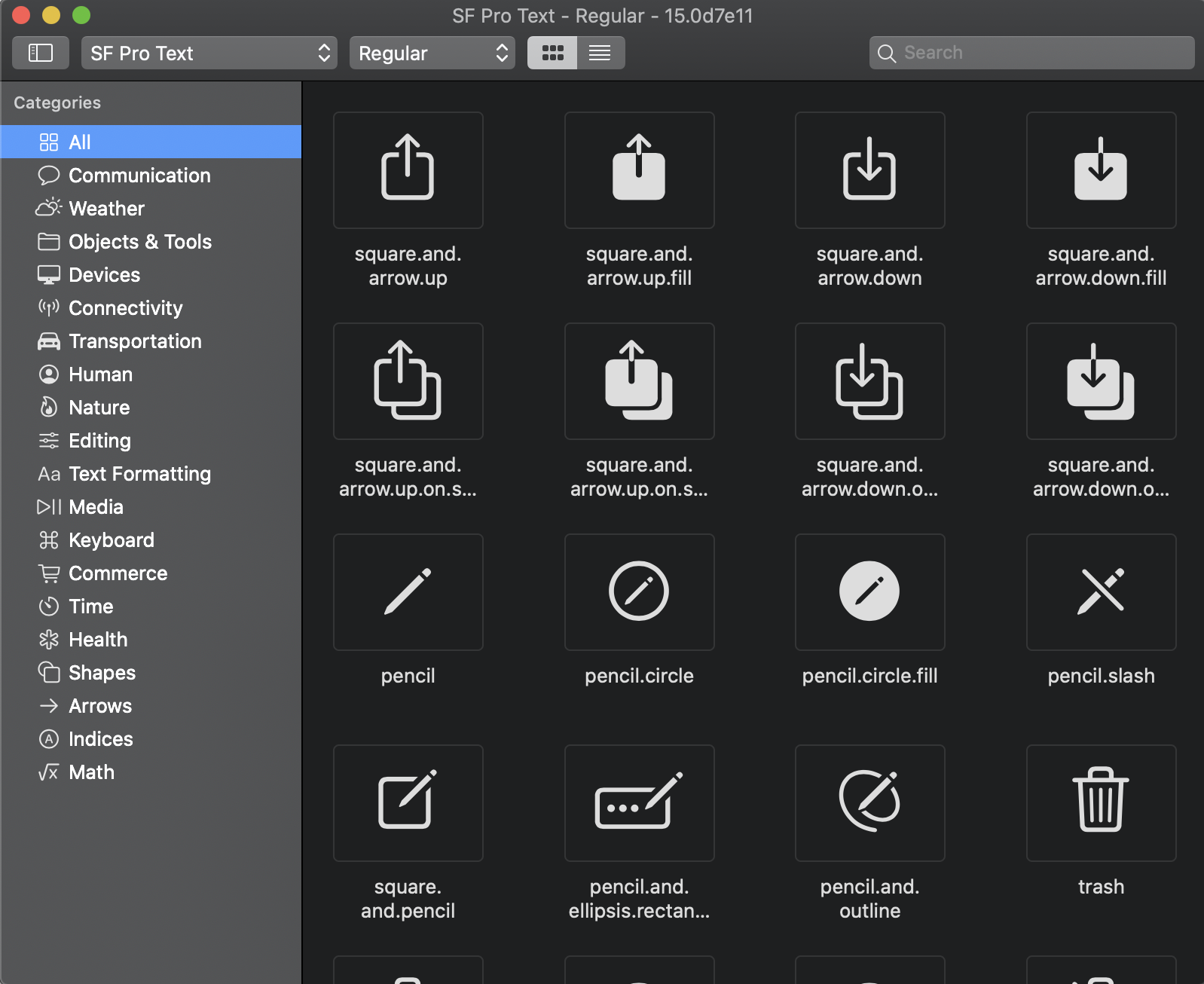Click the trash name label
The width and height of the screenshot is (1204, 984).
(x=1101, y=887)
